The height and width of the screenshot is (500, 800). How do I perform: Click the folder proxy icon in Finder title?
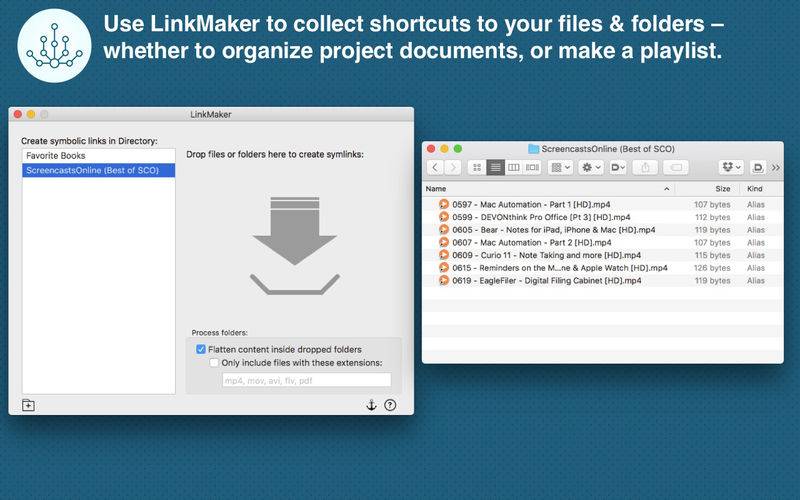coord(534,149)
